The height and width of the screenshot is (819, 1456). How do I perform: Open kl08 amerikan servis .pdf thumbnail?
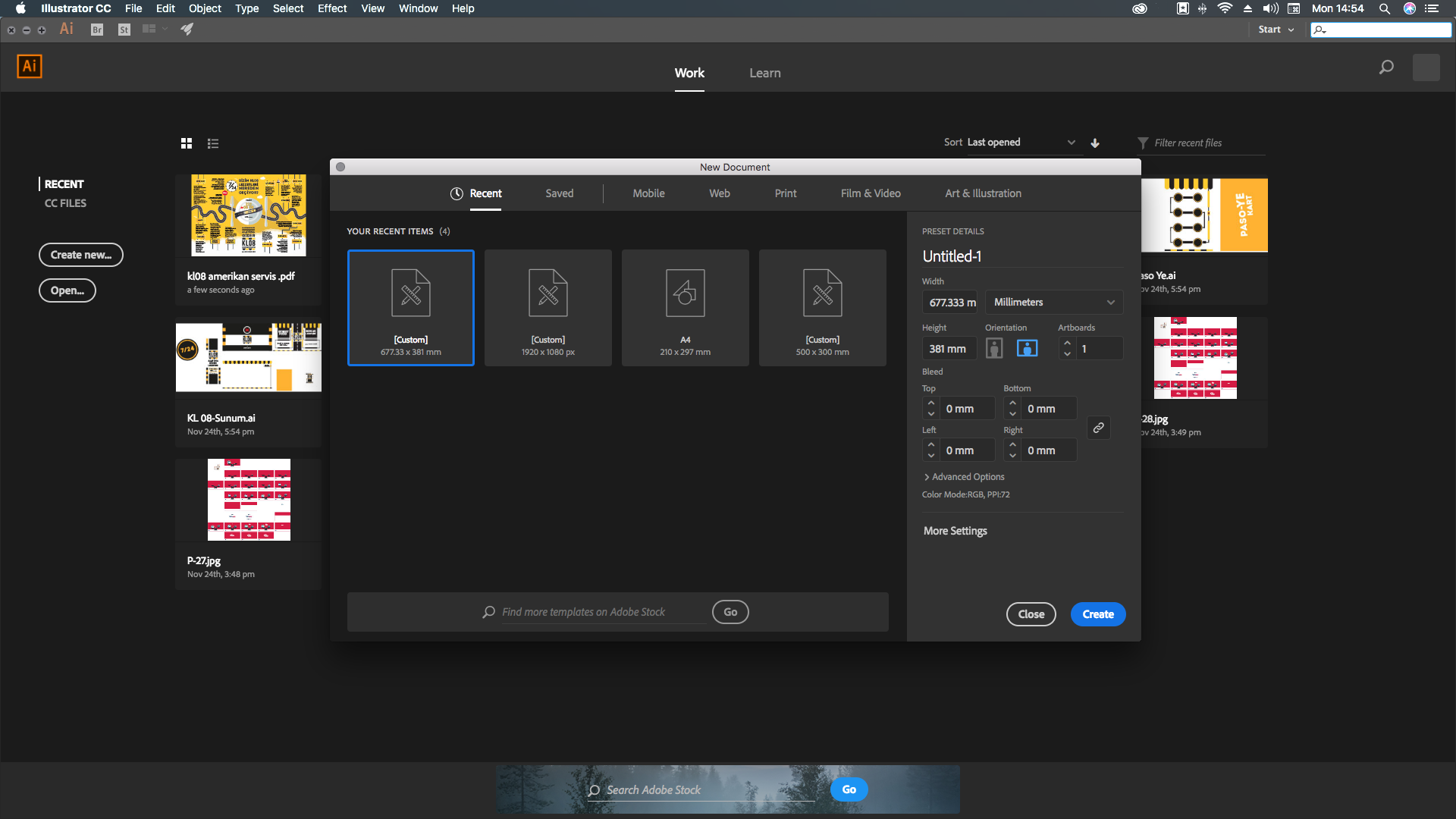click(x=249, y=215)
